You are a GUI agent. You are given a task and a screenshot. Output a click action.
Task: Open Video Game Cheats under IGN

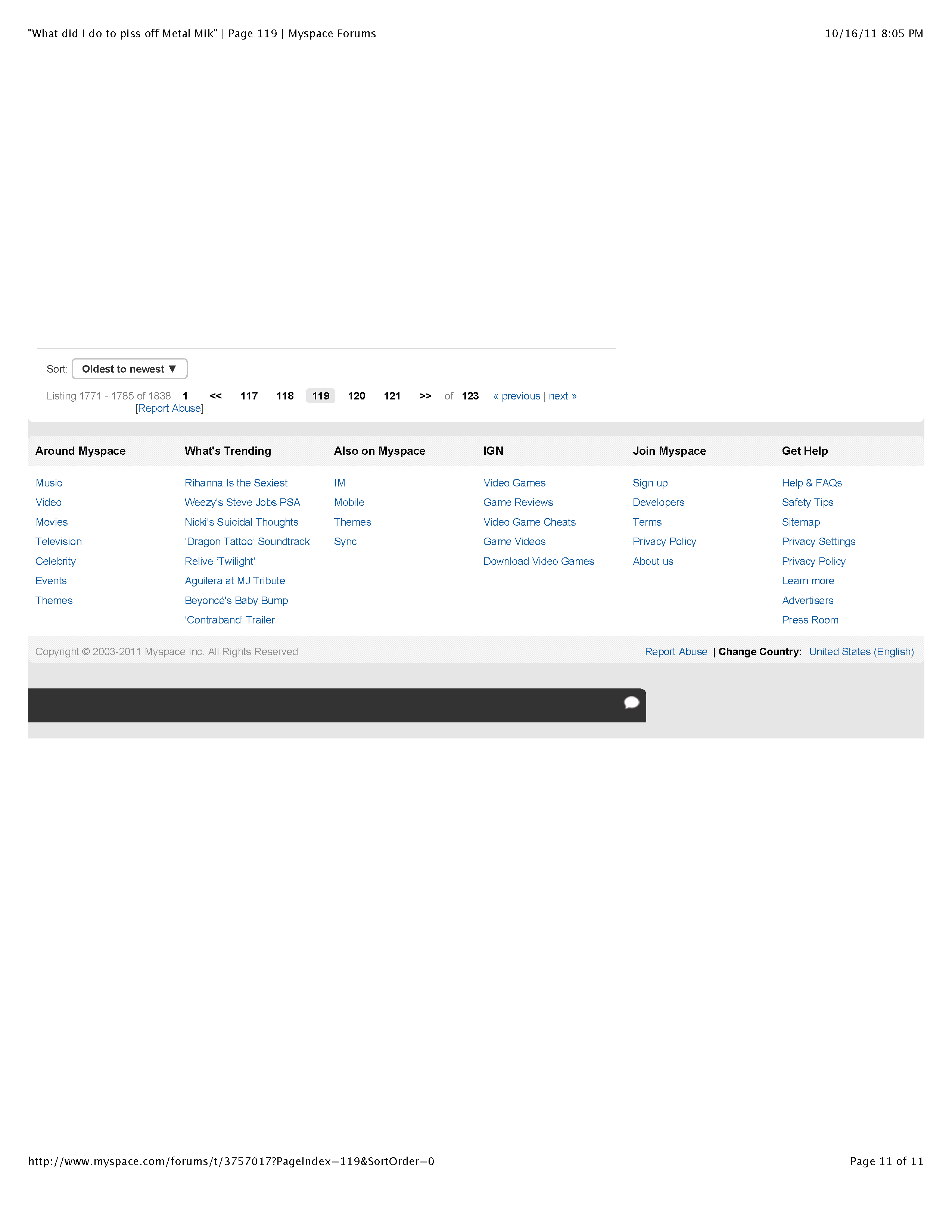click(529, 522)
